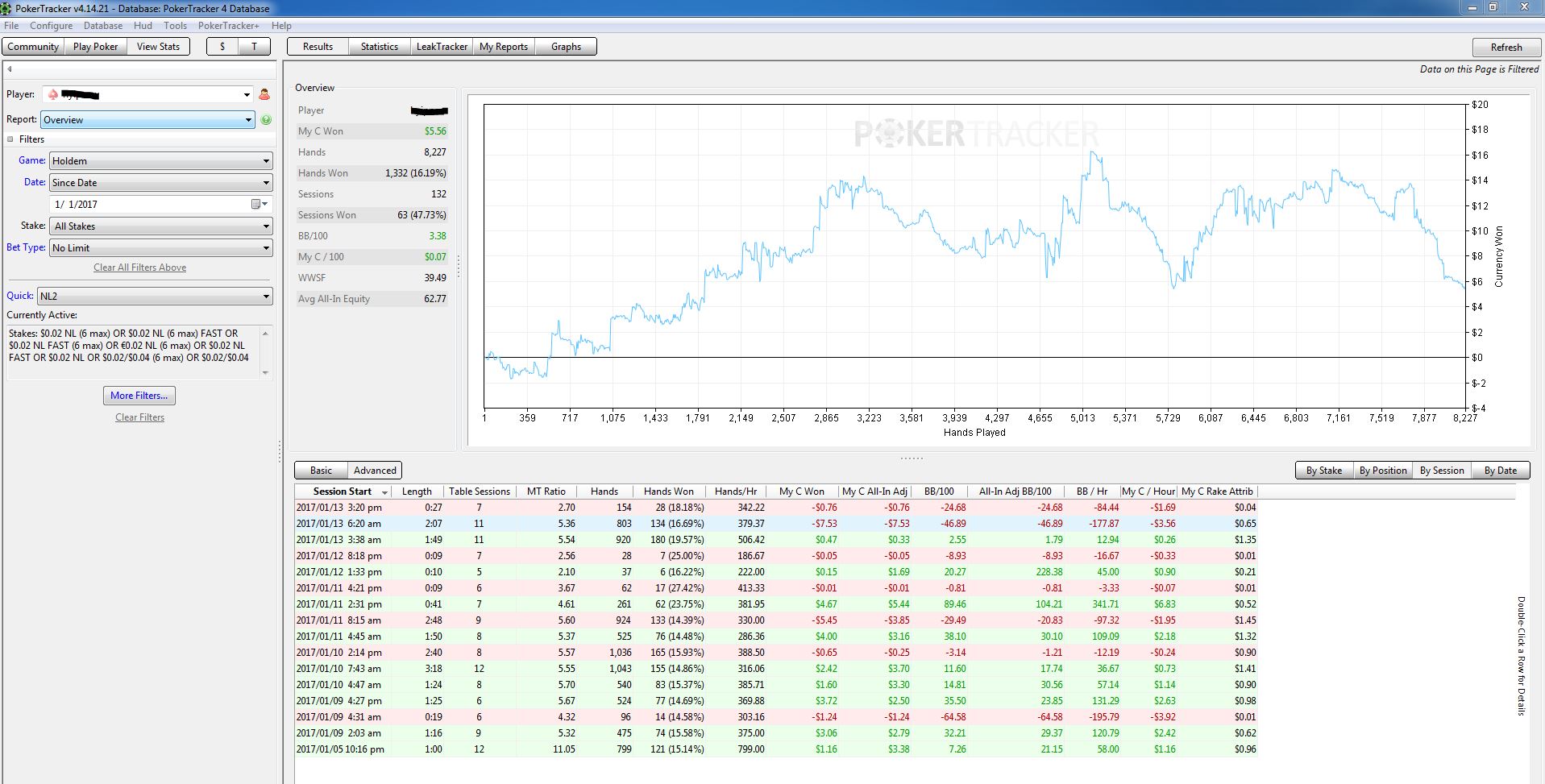Click the player profile icon beside Player field
Image resolution: width=1545 pixels, height=784 pixels.
click(x=264, y=94)
